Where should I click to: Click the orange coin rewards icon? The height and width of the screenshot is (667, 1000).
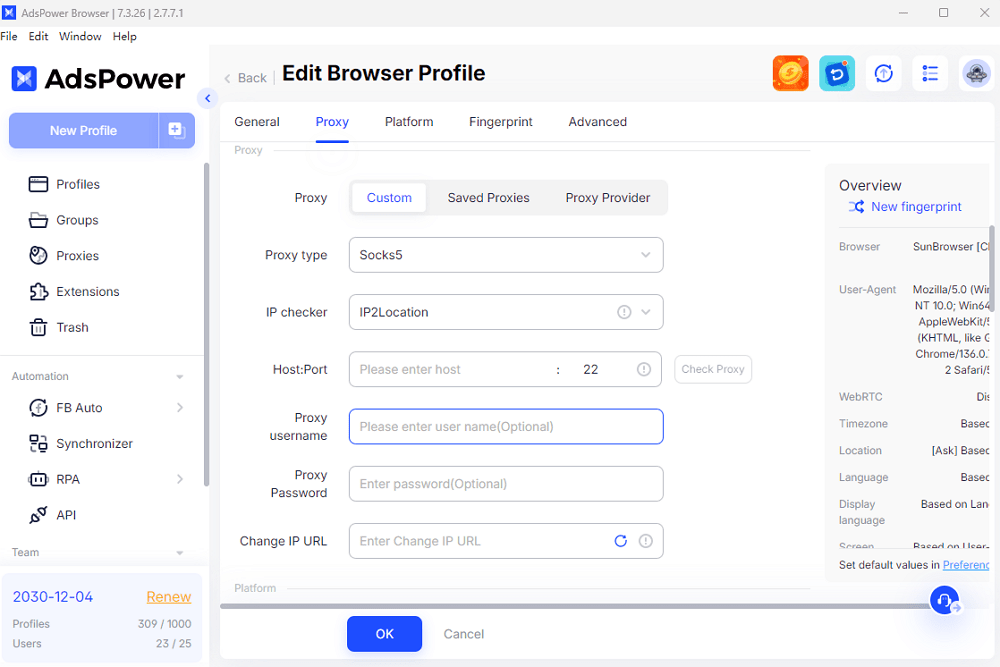(790, 73)
